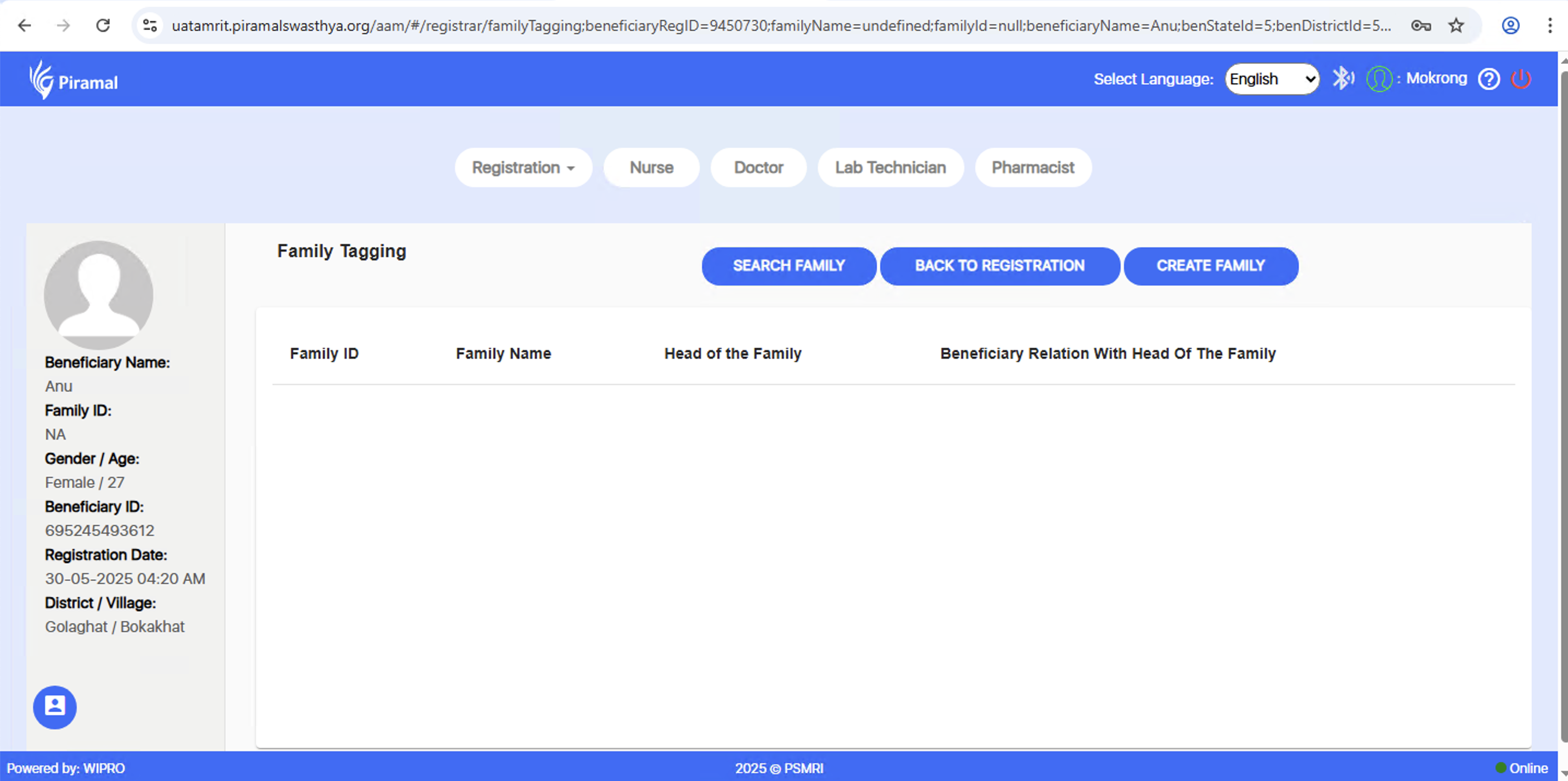Click the SEARCH FAMILY button
The image size is (1568, 781).
tap(789, 266)
